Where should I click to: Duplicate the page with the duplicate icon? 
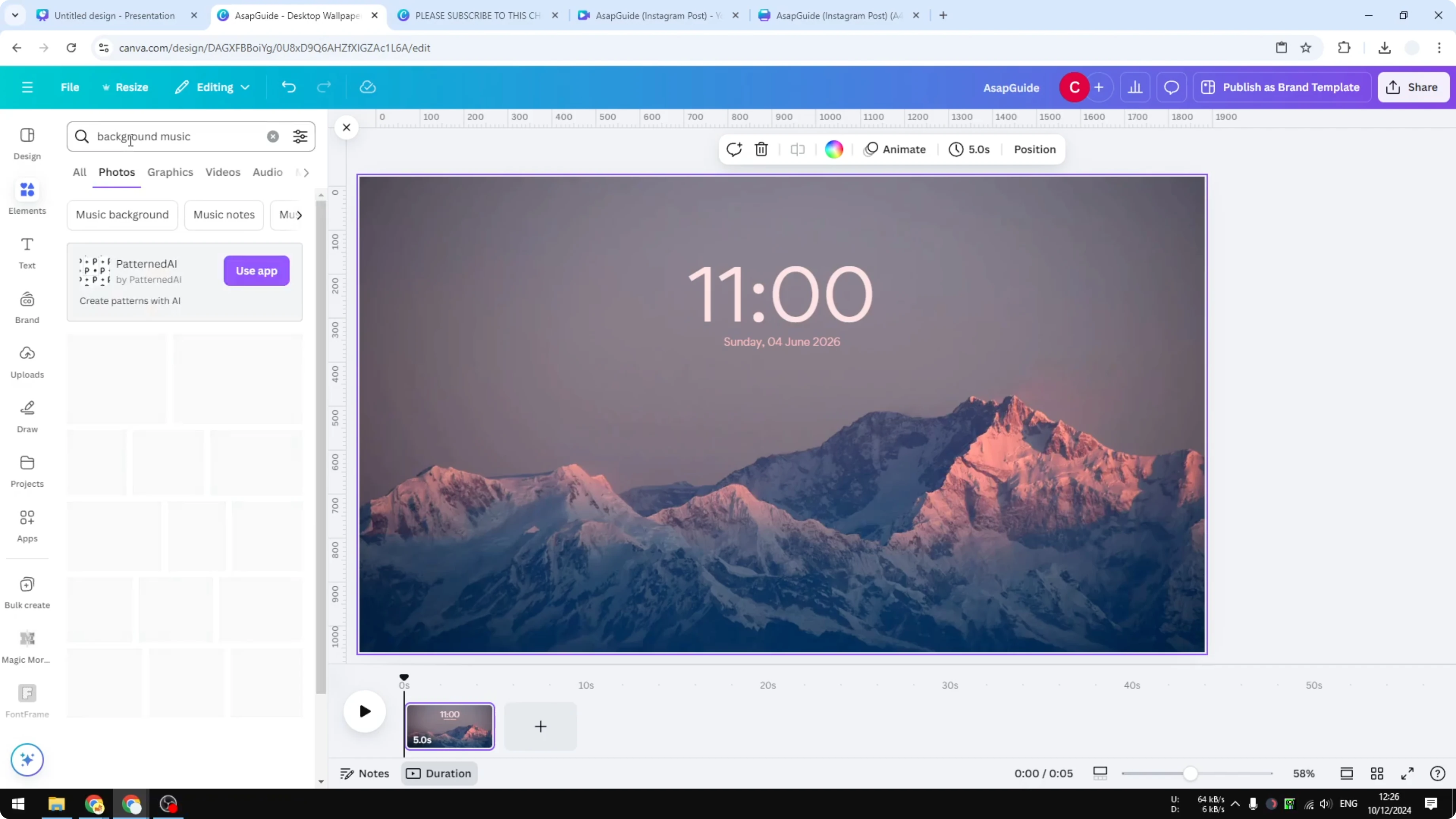734,149
